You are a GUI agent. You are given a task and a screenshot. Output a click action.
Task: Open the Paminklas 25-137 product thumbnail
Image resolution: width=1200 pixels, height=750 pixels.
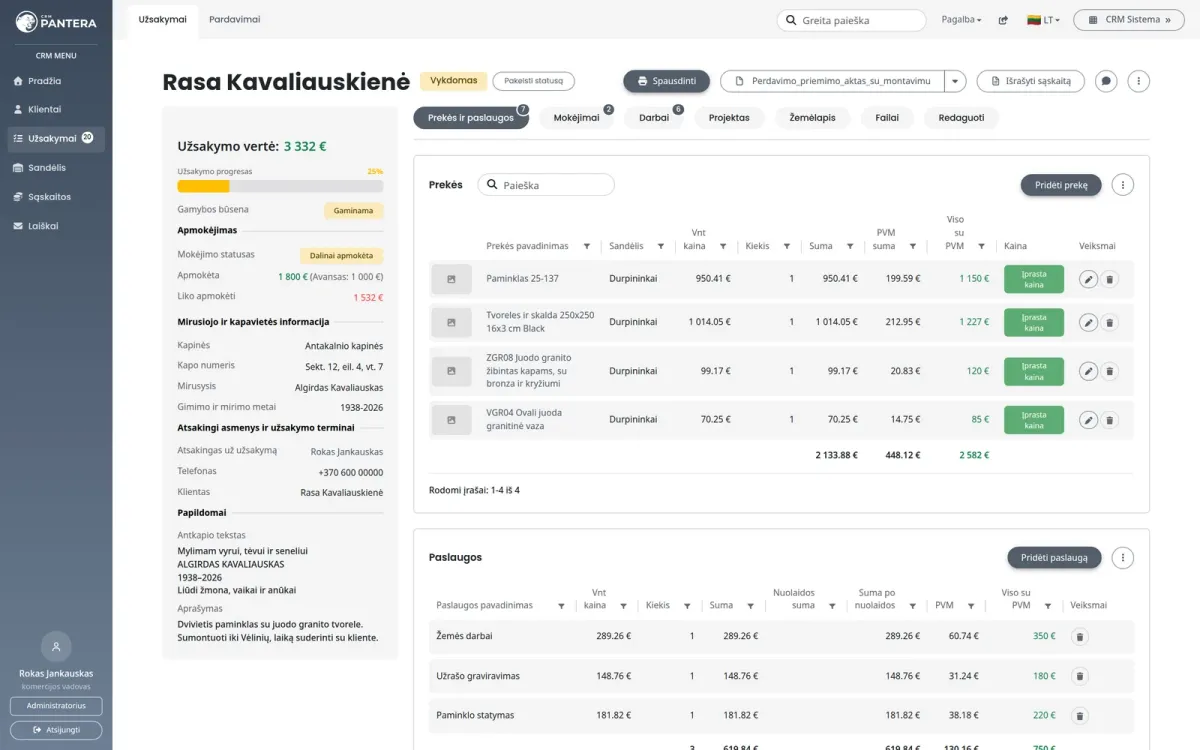coord(451,279)
